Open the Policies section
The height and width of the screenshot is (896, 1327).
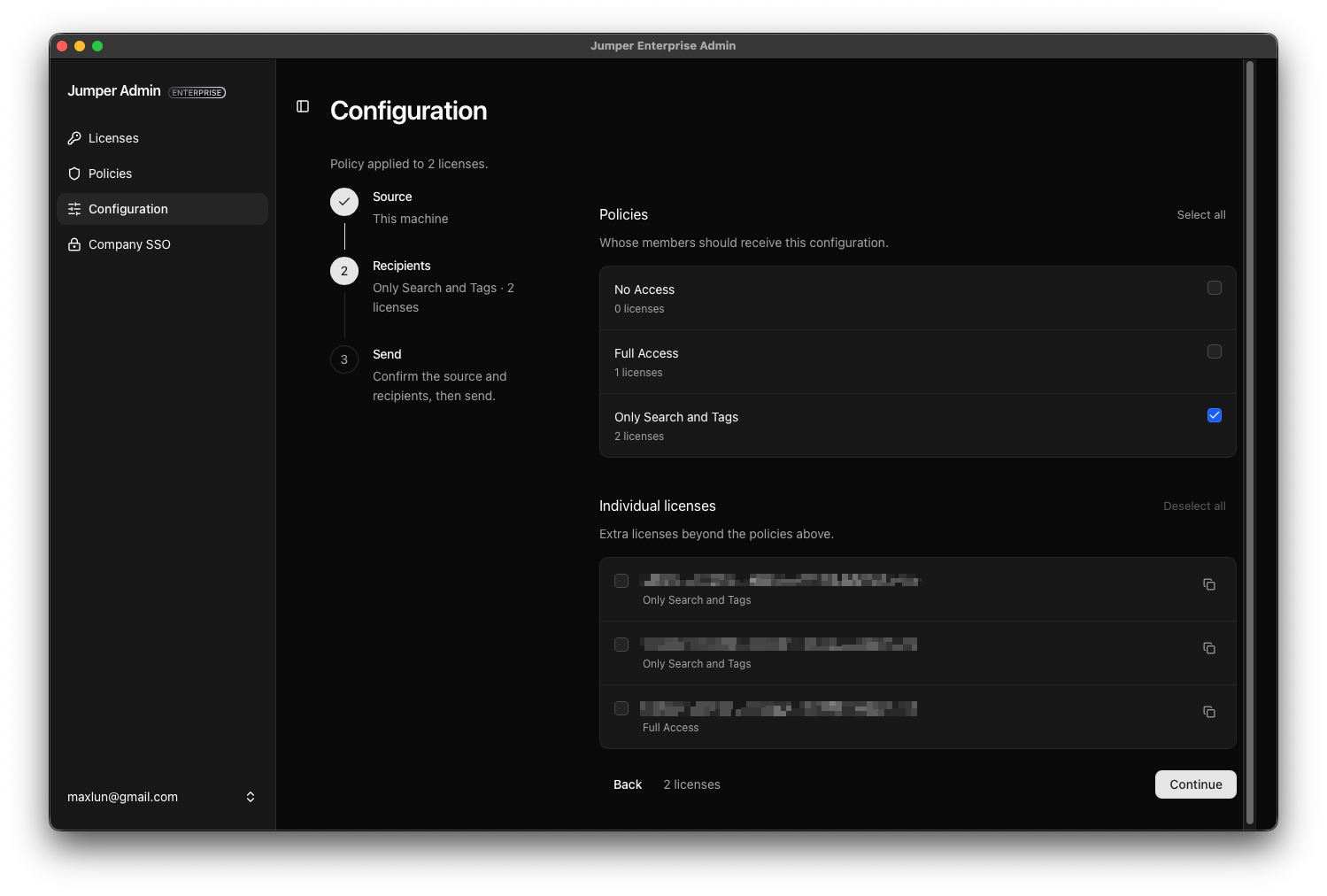pyautogui.click(x=162, y=174)
